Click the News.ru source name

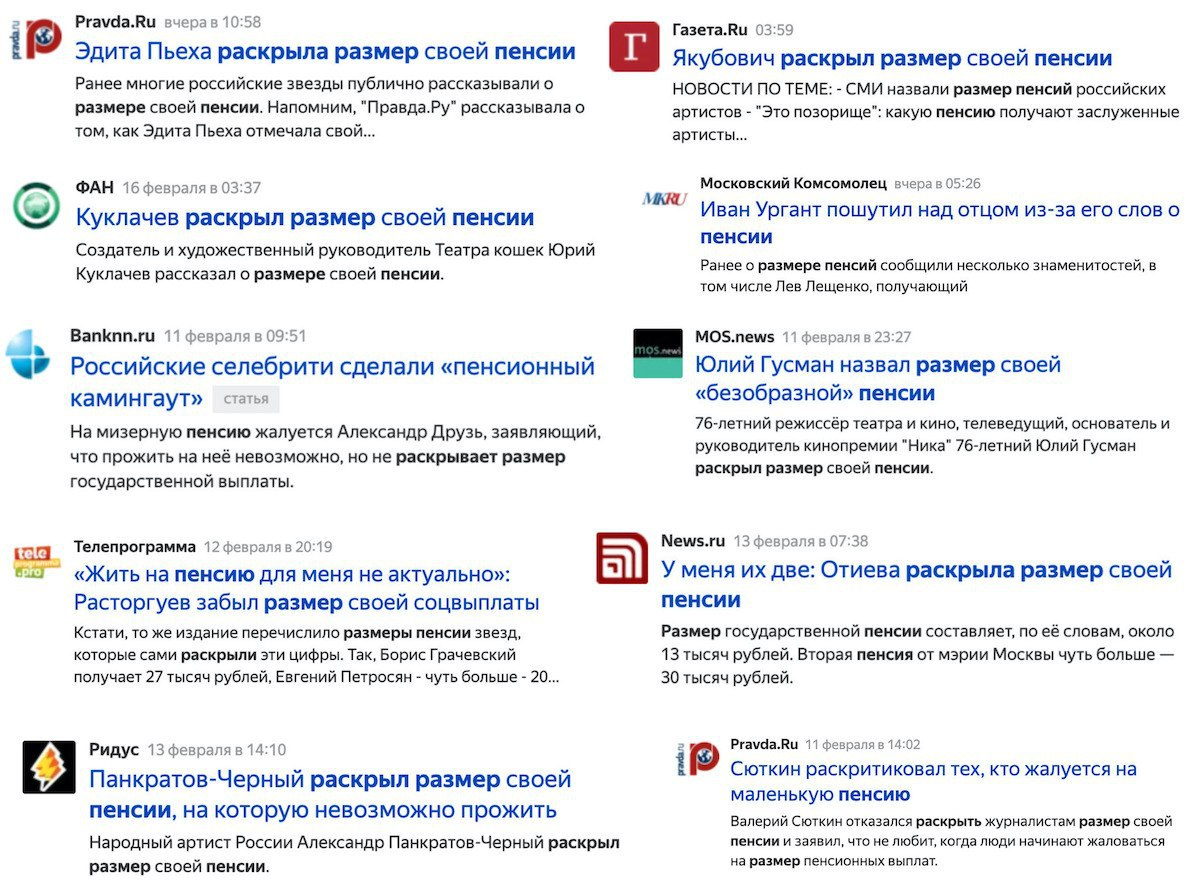click(x=693, y=541)
